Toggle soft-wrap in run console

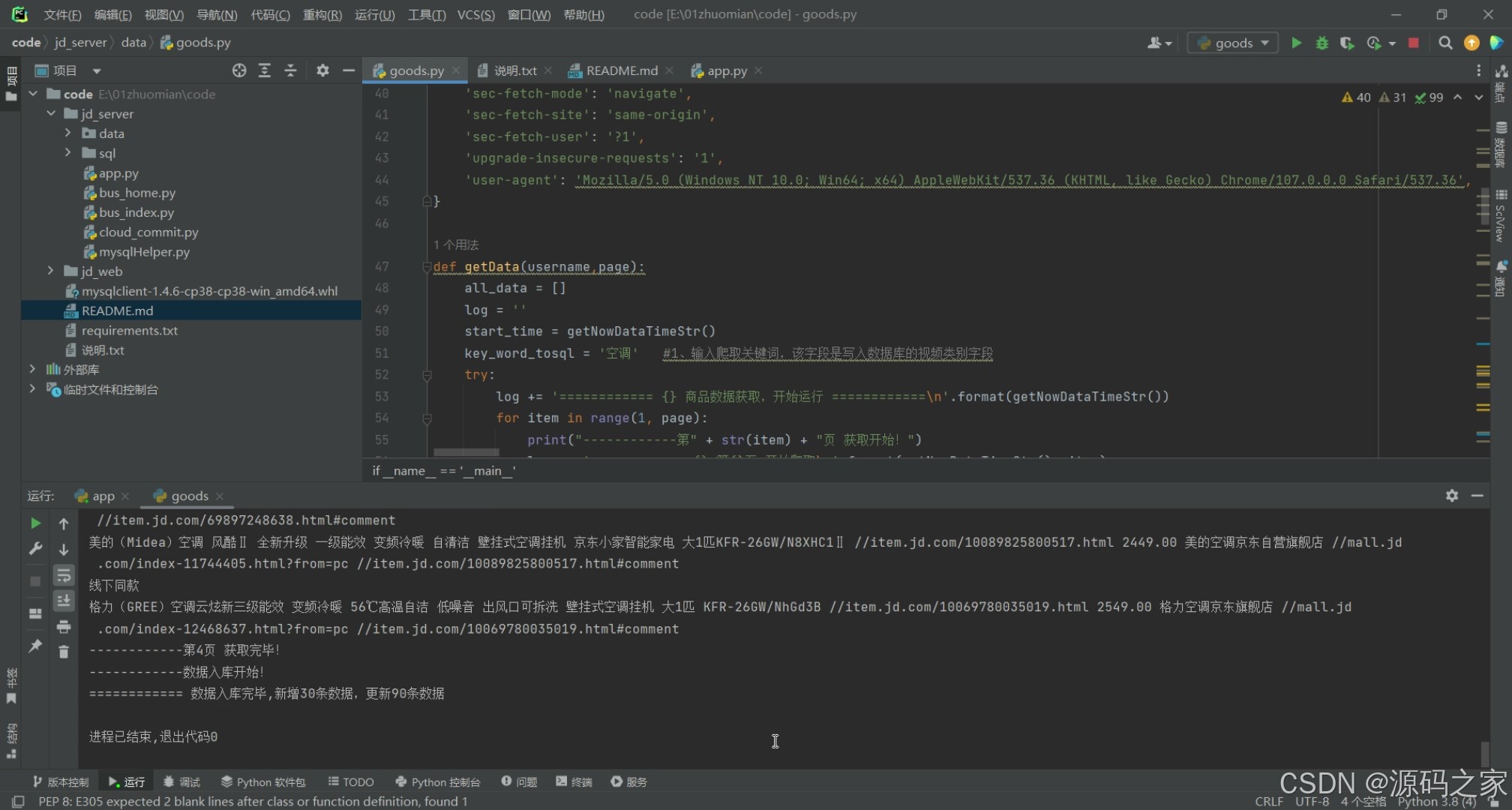(x=64, y=575)
